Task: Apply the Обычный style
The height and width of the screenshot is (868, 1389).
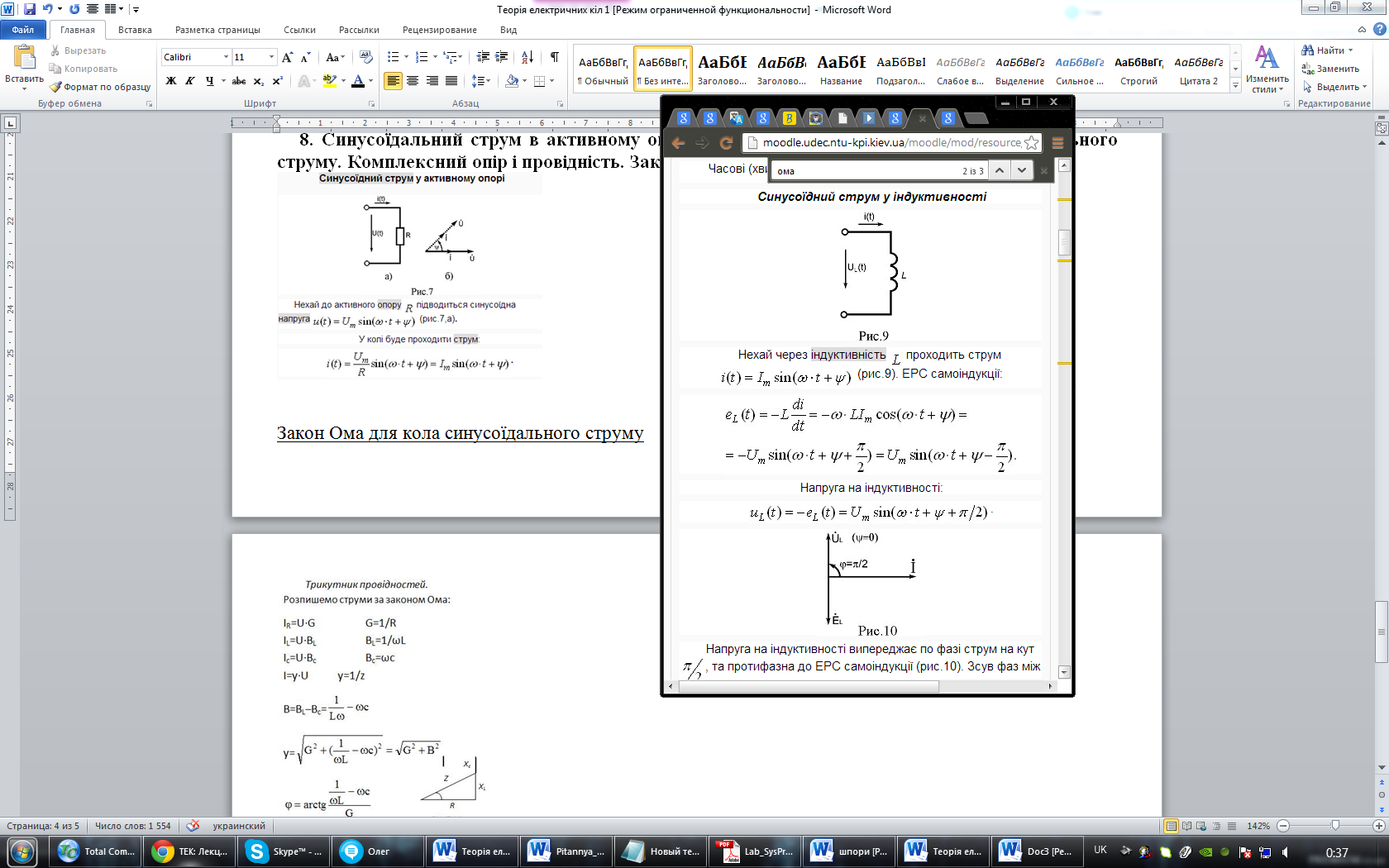Action: pos(603,69)
